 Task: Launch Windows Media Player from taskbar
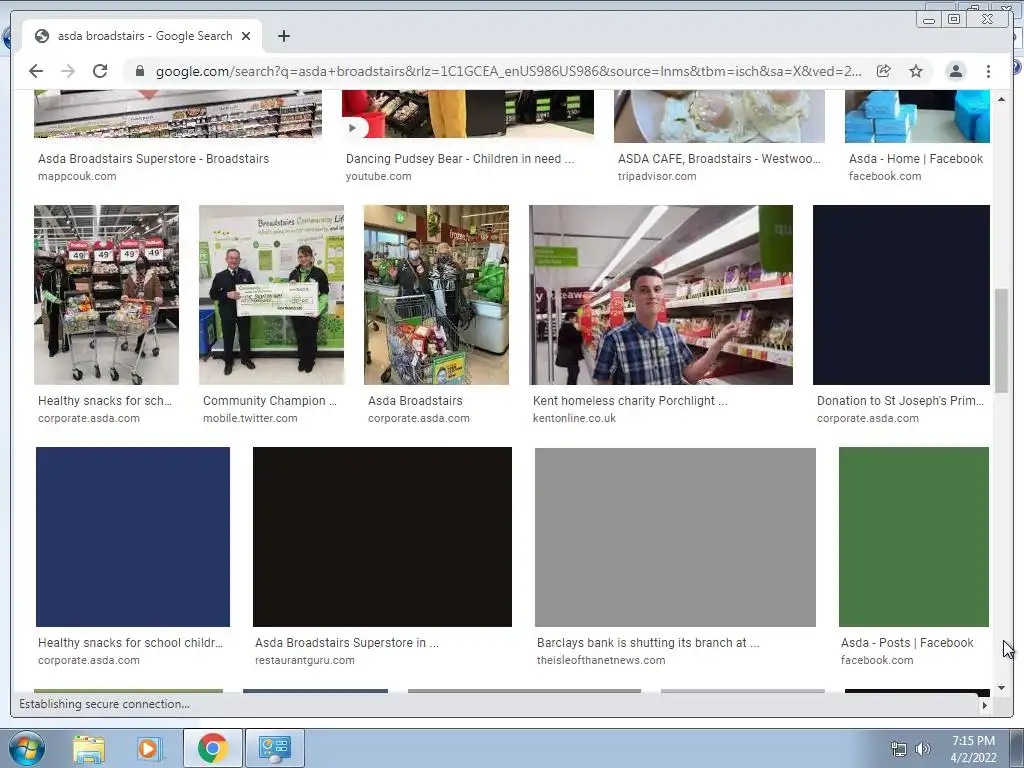click(149, 748)
